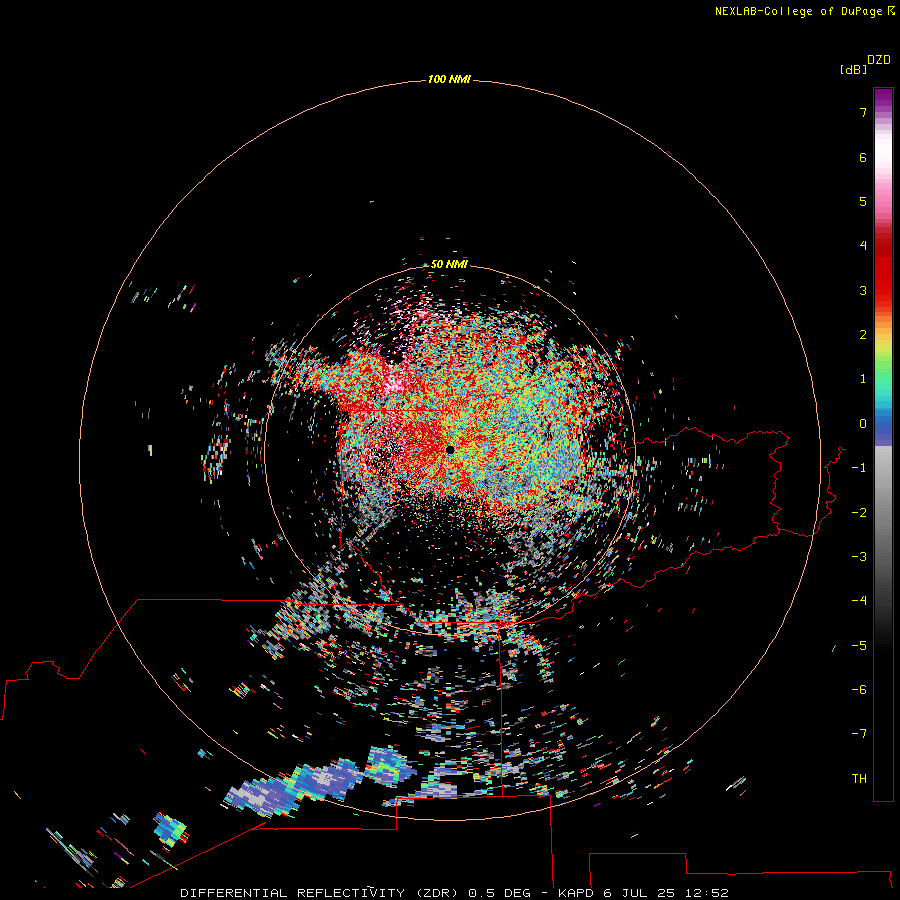Click the 100 NMI range ring label
900x900 pixels.
(449, 79)
